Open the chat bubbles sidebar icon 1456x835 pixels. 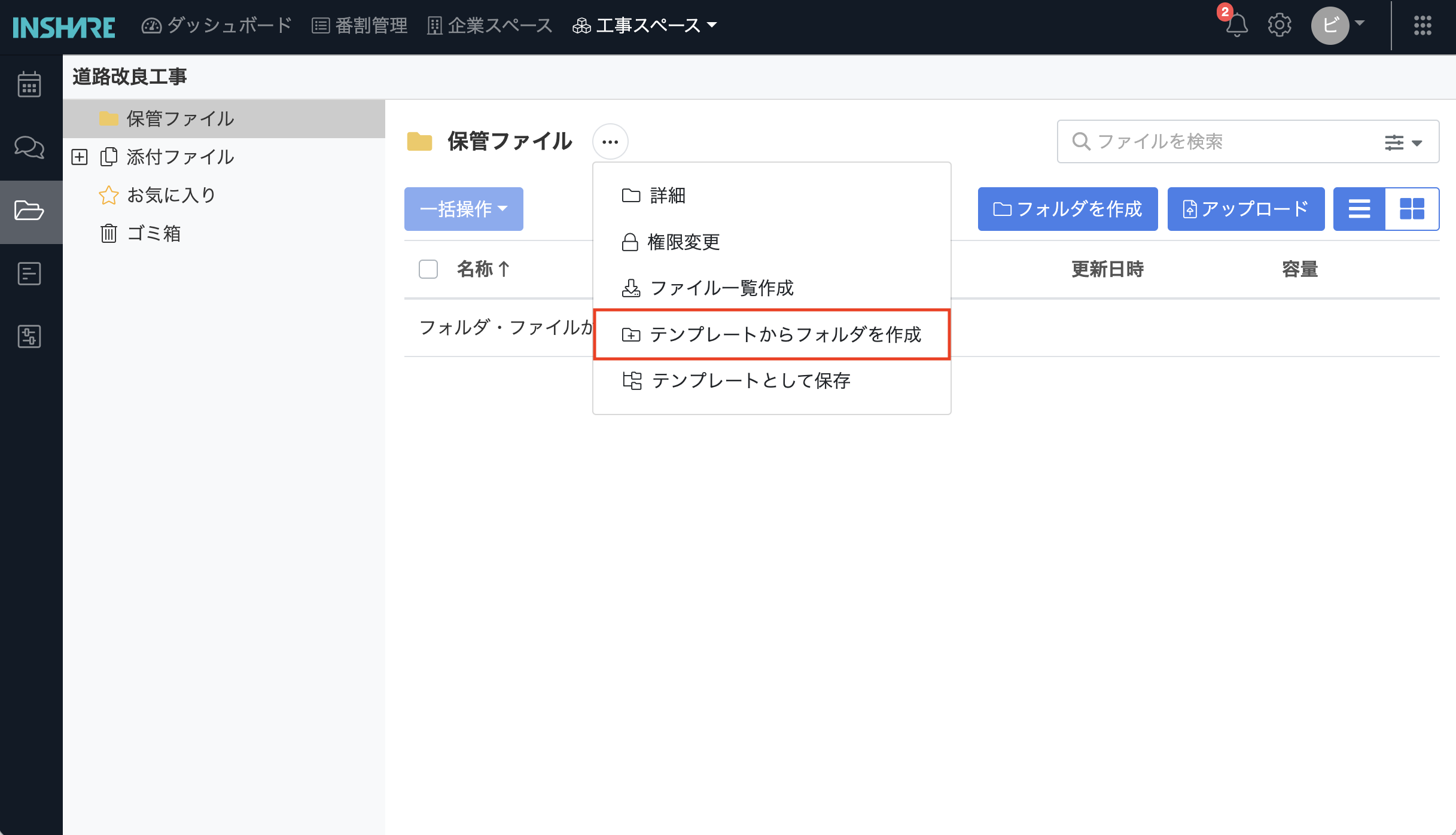[29, 147]
